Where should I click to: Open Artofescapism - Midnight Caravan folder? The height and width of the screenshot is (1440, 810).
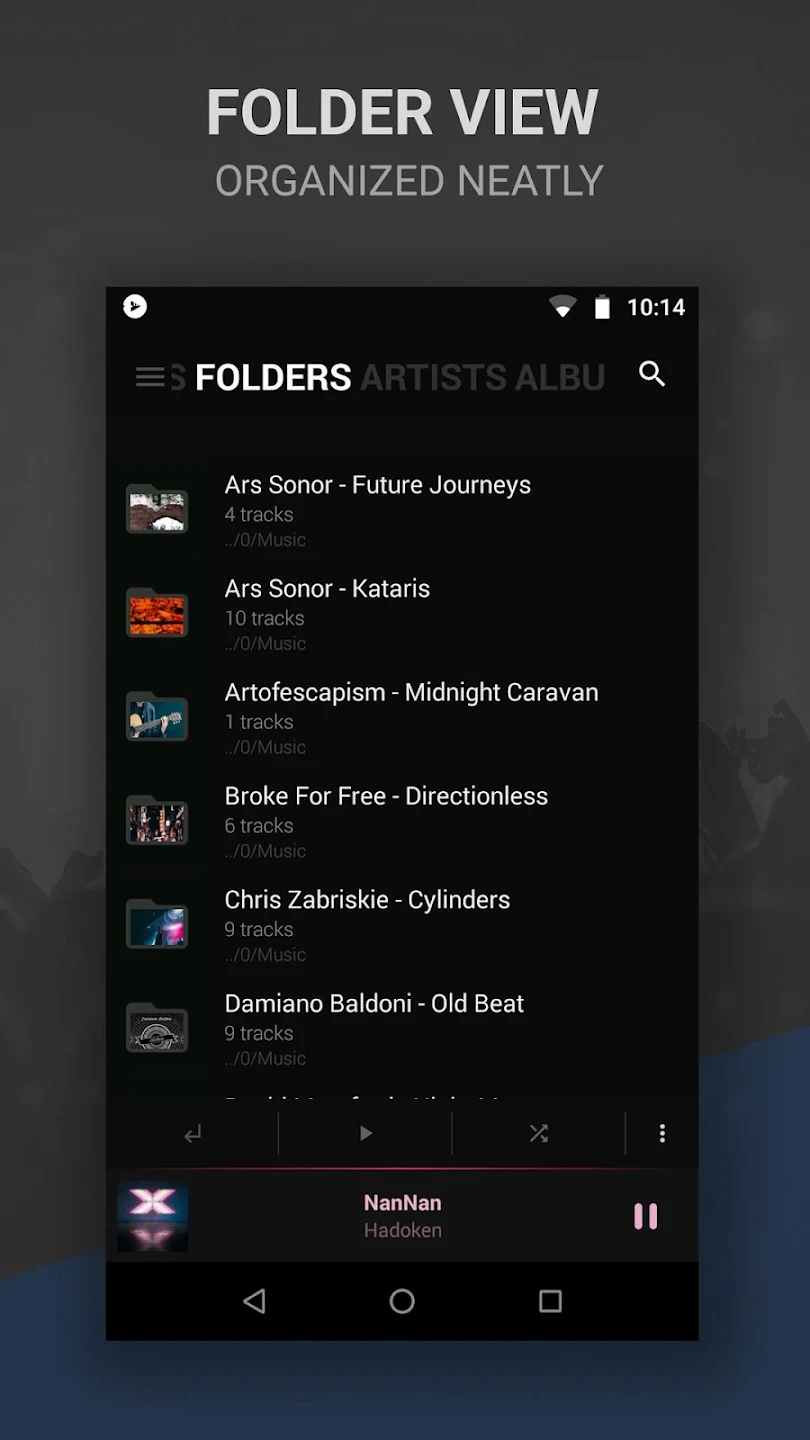402,719
